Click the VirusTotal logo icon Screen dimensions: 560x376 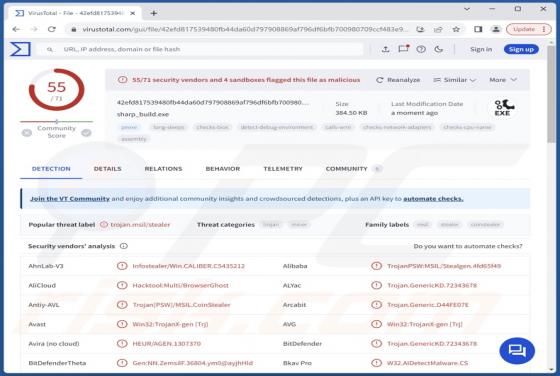click(x=20, y=49)
